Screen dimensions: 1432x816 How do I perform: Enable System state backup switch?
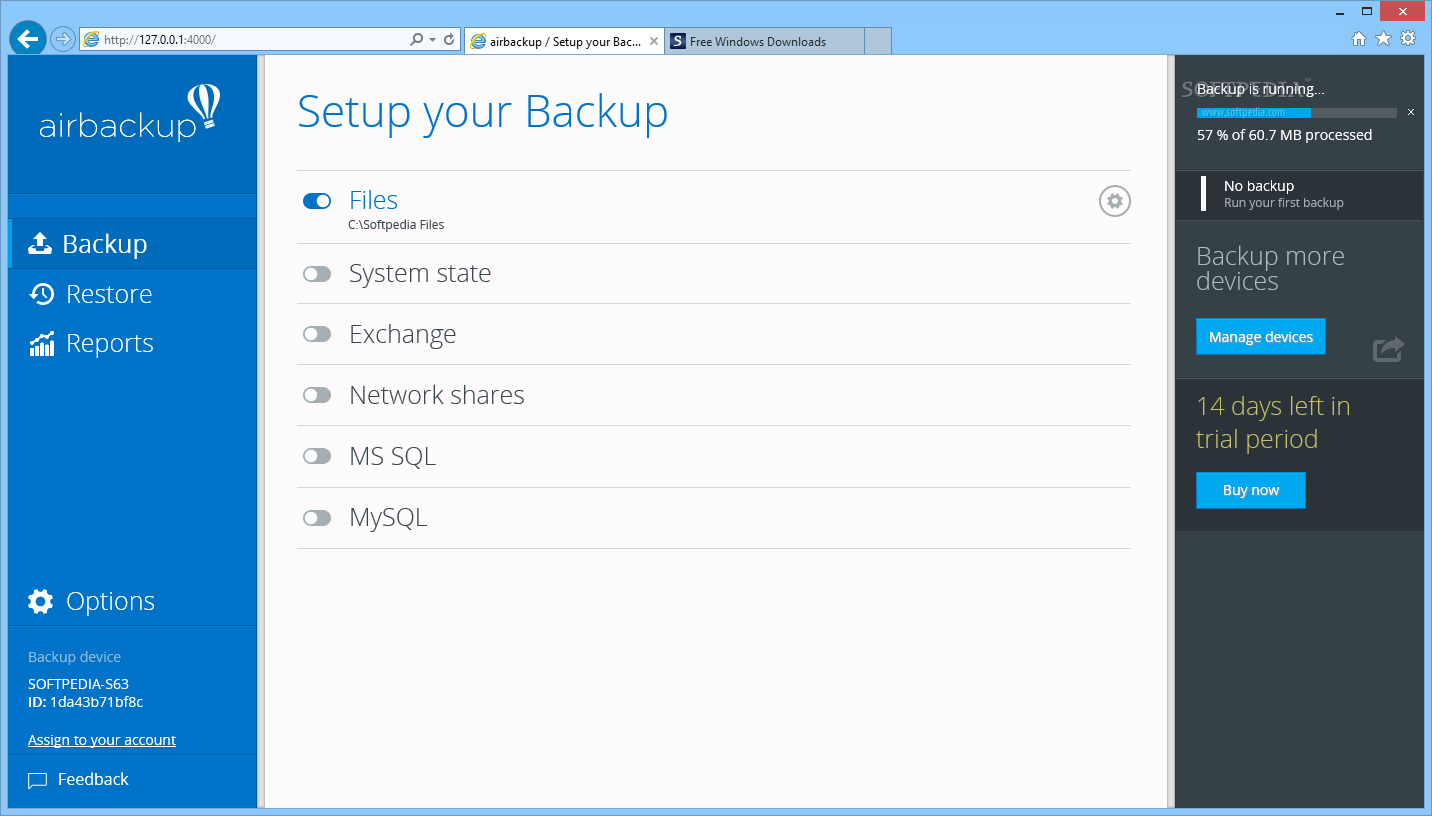pyautogui.click(x=317, y=274)
